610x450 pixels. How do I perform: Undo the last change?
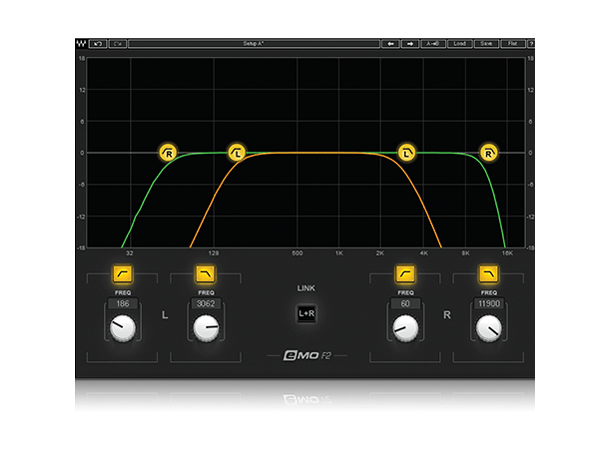pos(98,44)
